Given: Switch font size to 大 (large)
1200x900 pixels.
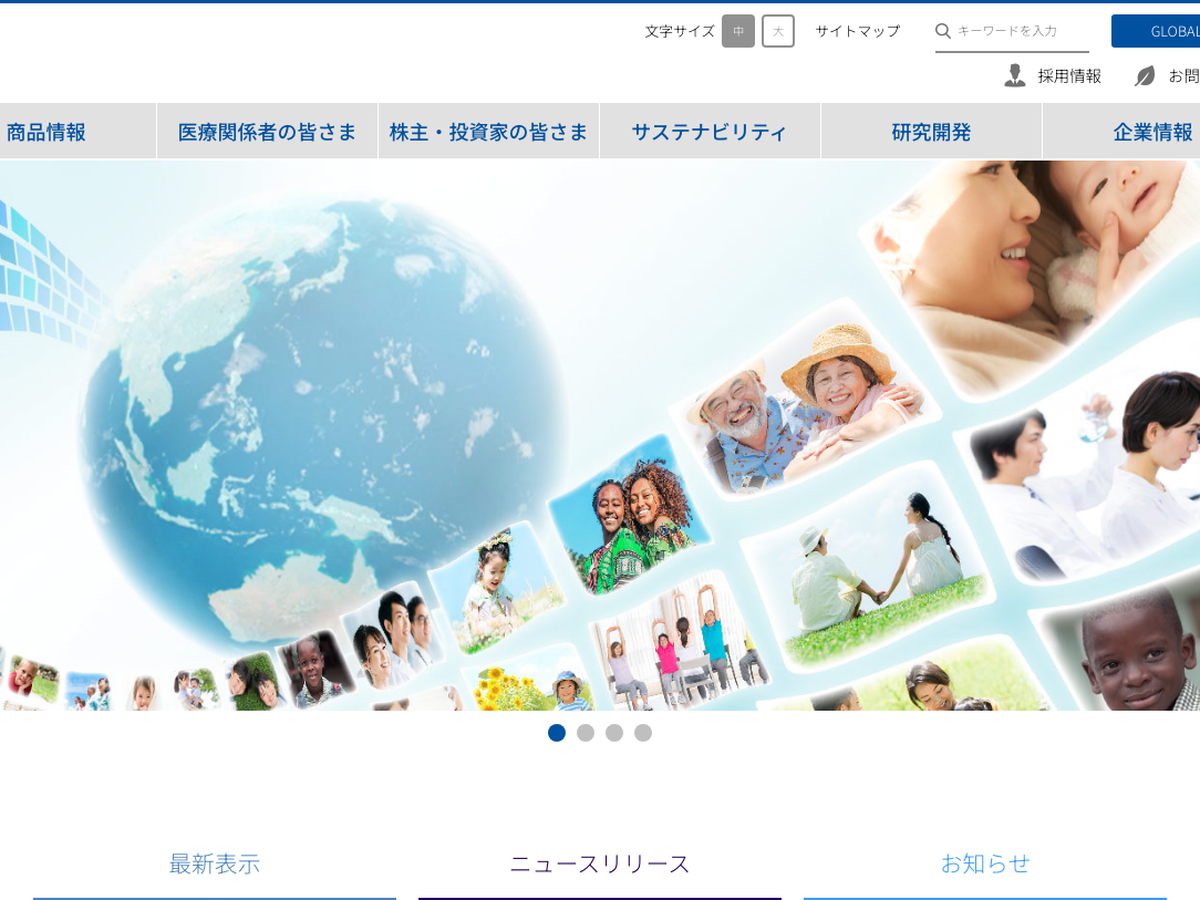Looking at the screenshot, I should point(778,31).
